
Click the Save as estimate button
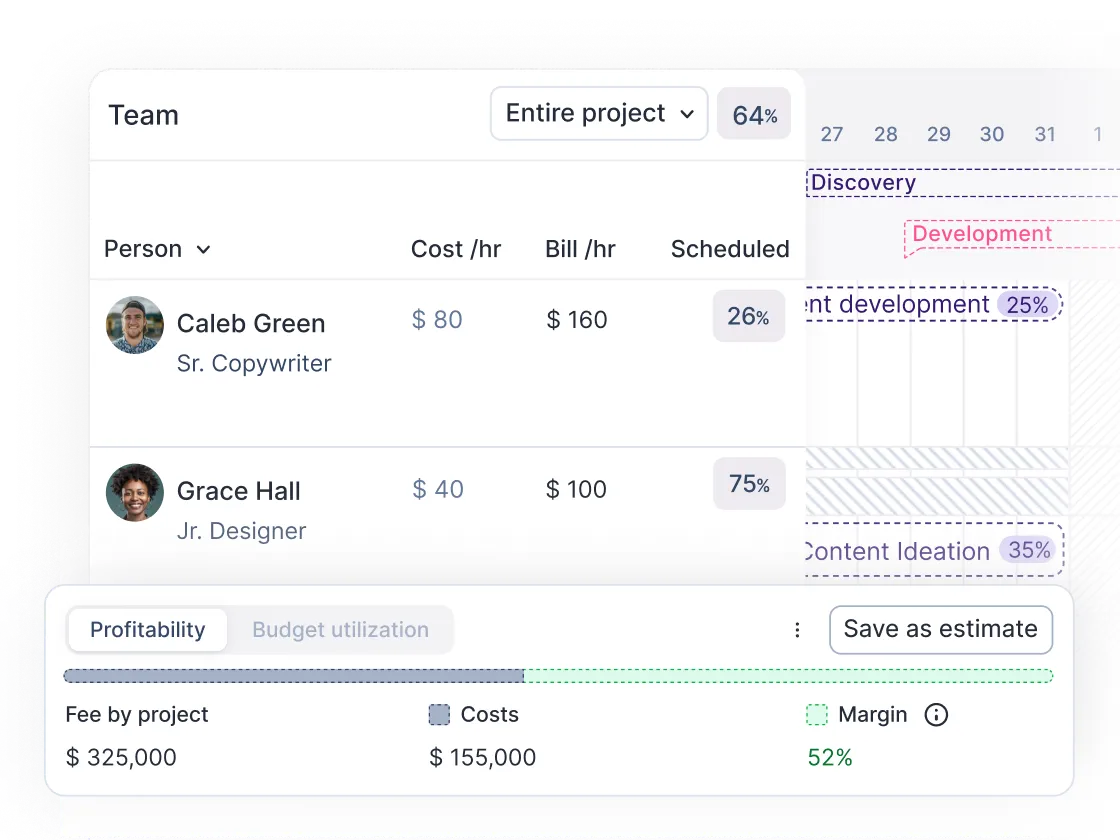point(940,630)
